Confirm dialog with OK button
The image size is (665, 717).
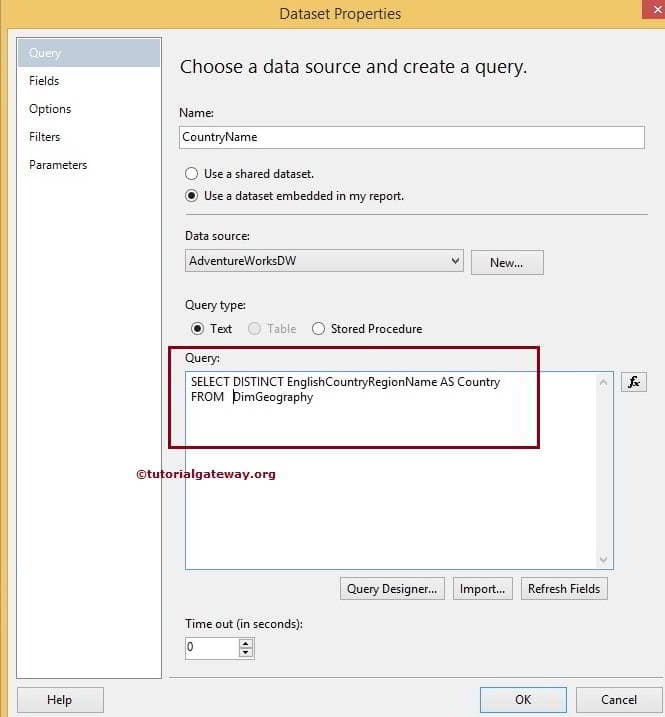pos(522,700)
